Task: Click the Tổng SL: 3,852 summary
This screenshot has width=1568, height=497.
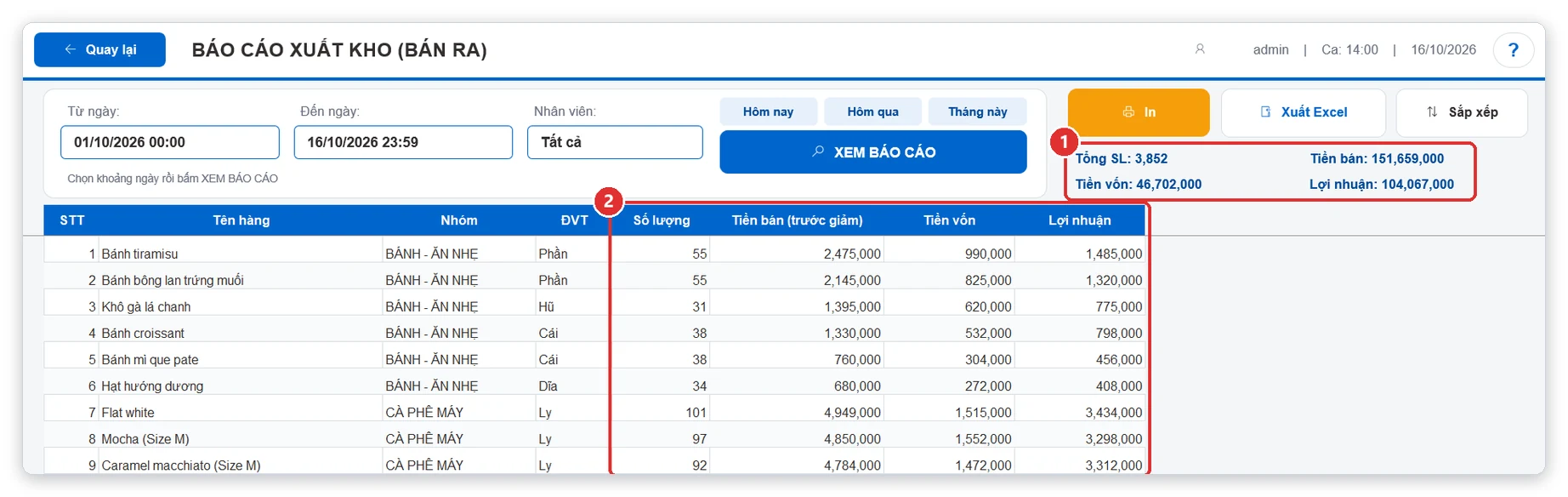Action: pos(1122,158)
